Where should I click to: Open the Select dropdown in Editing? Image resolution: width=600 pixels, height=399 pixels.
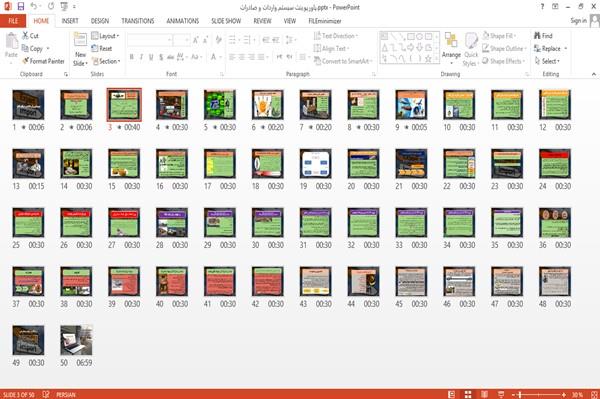click(x=547, y=61)
